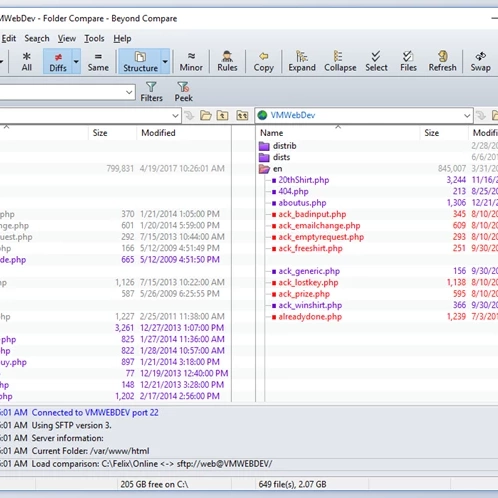Viewport: 498px width, 498px height.
Task: Open the file filter combo dropdown
Action: pyautogui.click(x=129, y=92)
